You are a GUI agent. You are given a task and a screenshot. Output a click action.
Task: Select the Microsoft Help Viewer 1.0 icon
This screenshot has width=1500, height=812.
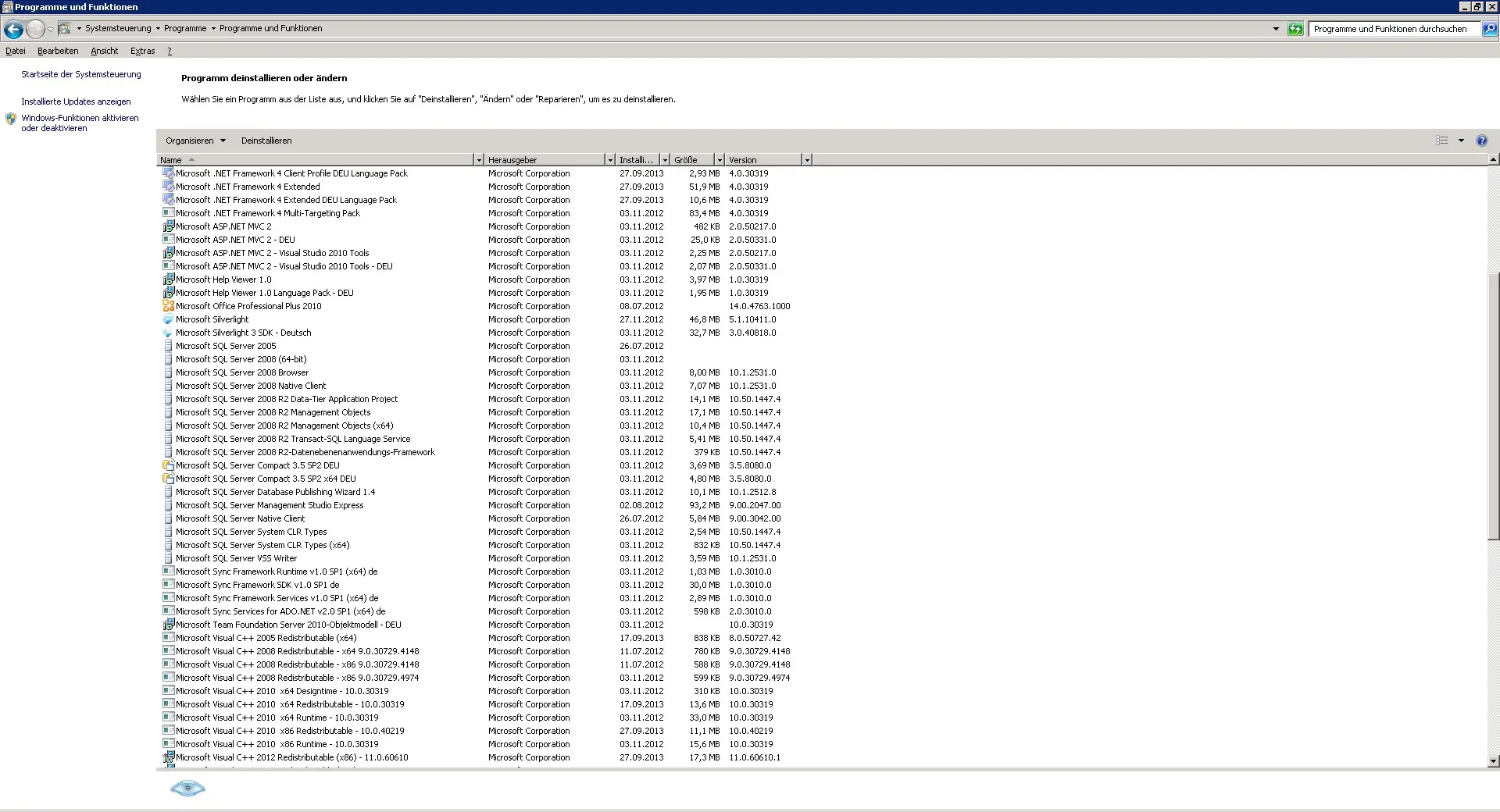(x=168, y=280)
